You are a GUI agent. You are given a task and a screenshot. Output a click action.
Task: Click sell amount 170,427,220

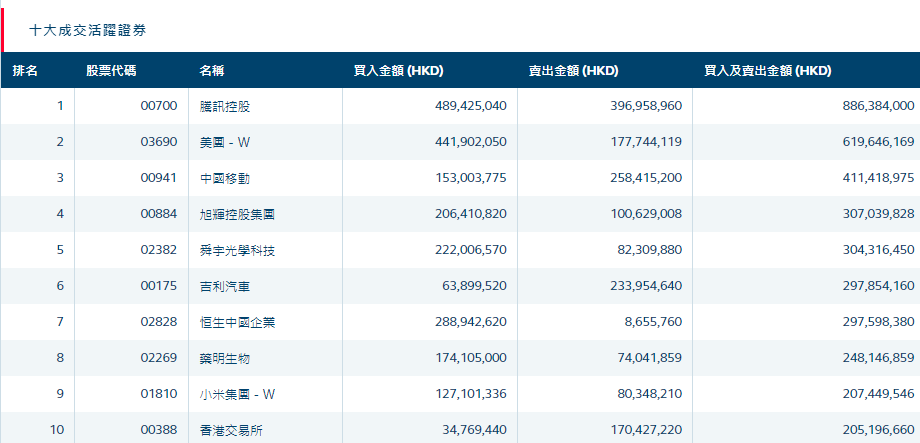click(x=646, y=430)
